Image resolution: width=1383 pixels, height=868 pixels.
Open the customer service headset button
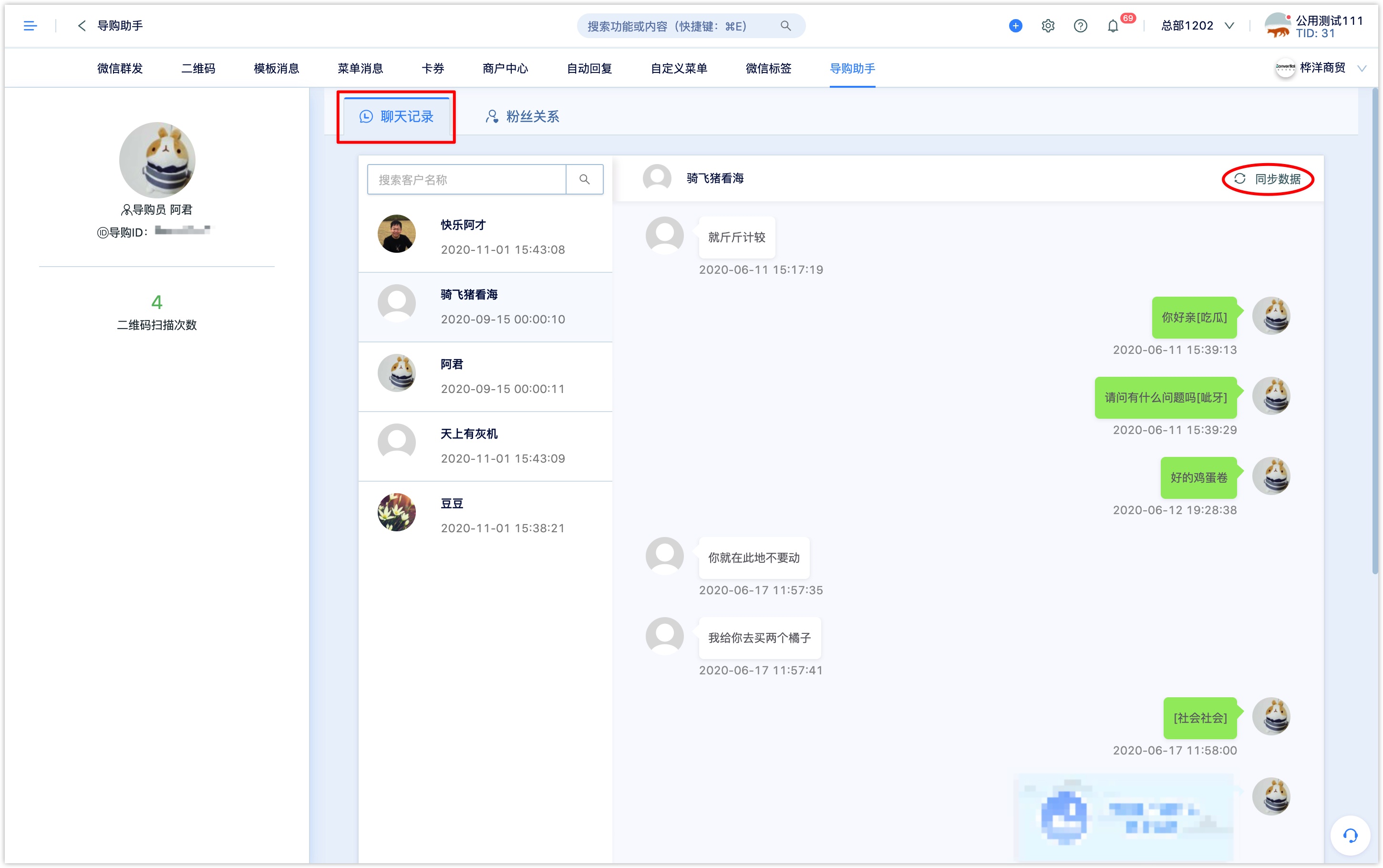tap(1351, 835)
